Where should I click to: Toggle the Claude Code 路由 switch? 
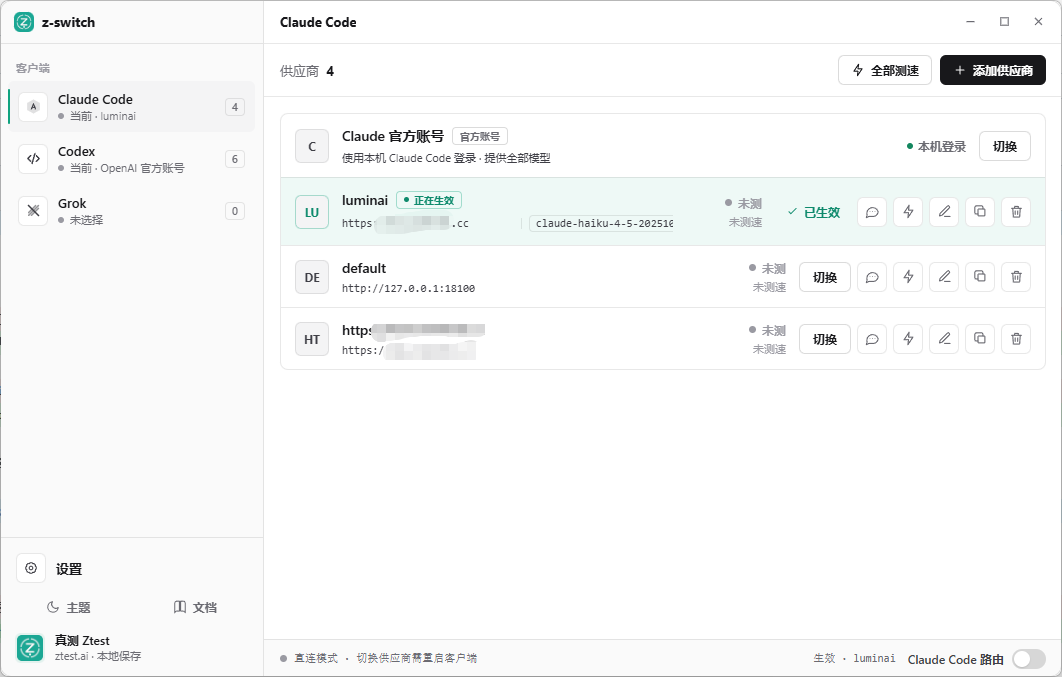1029,659
